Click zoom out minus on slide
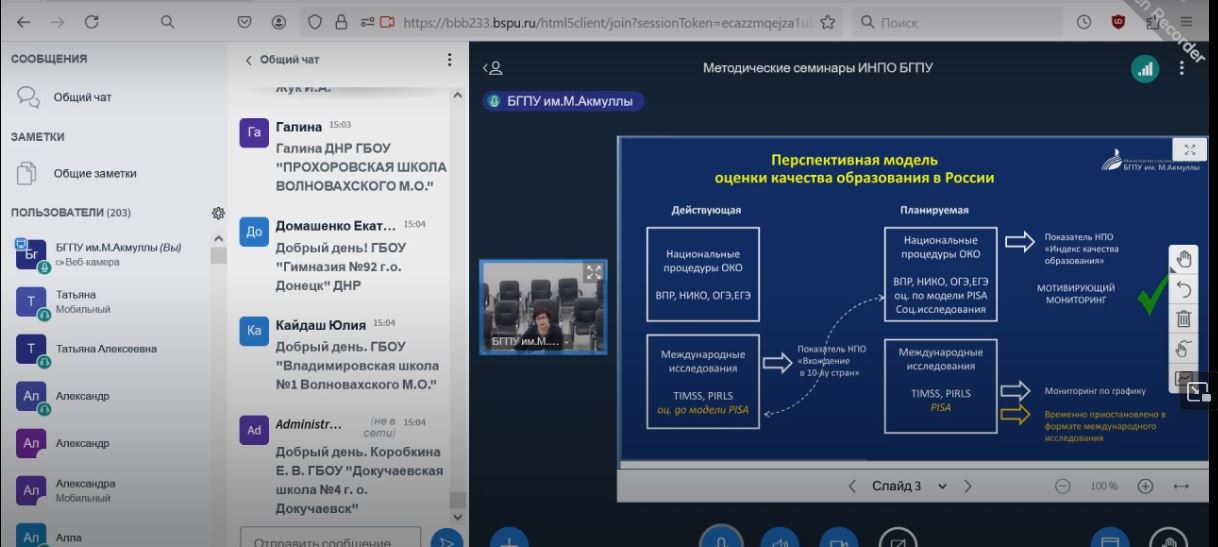This screenshot has height=547, width=1218. 1062,486
